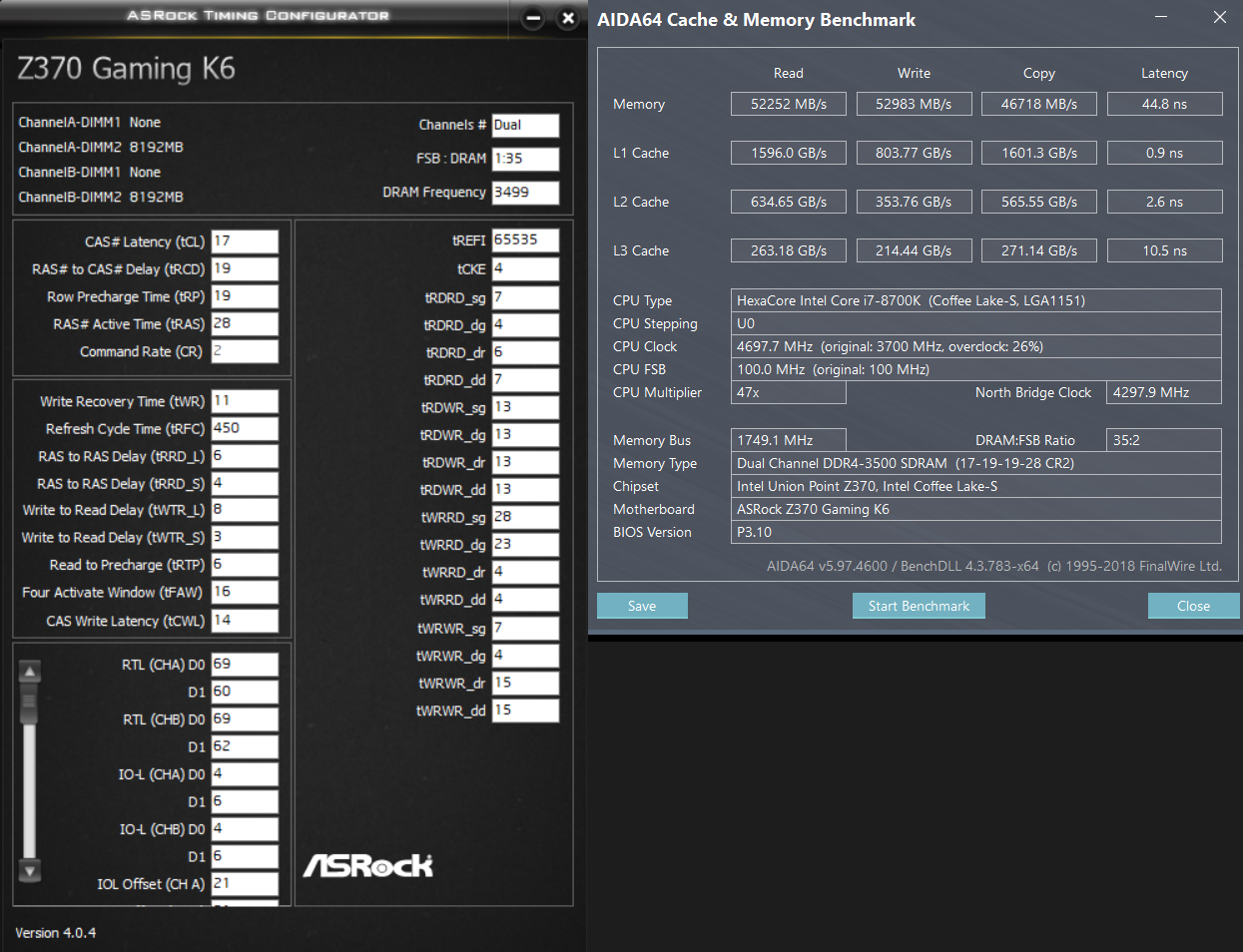The width and height of the screenshot is (1243, 952).
Task: Click the scroll up arrow in RTL panel
Action: [30, 672]
